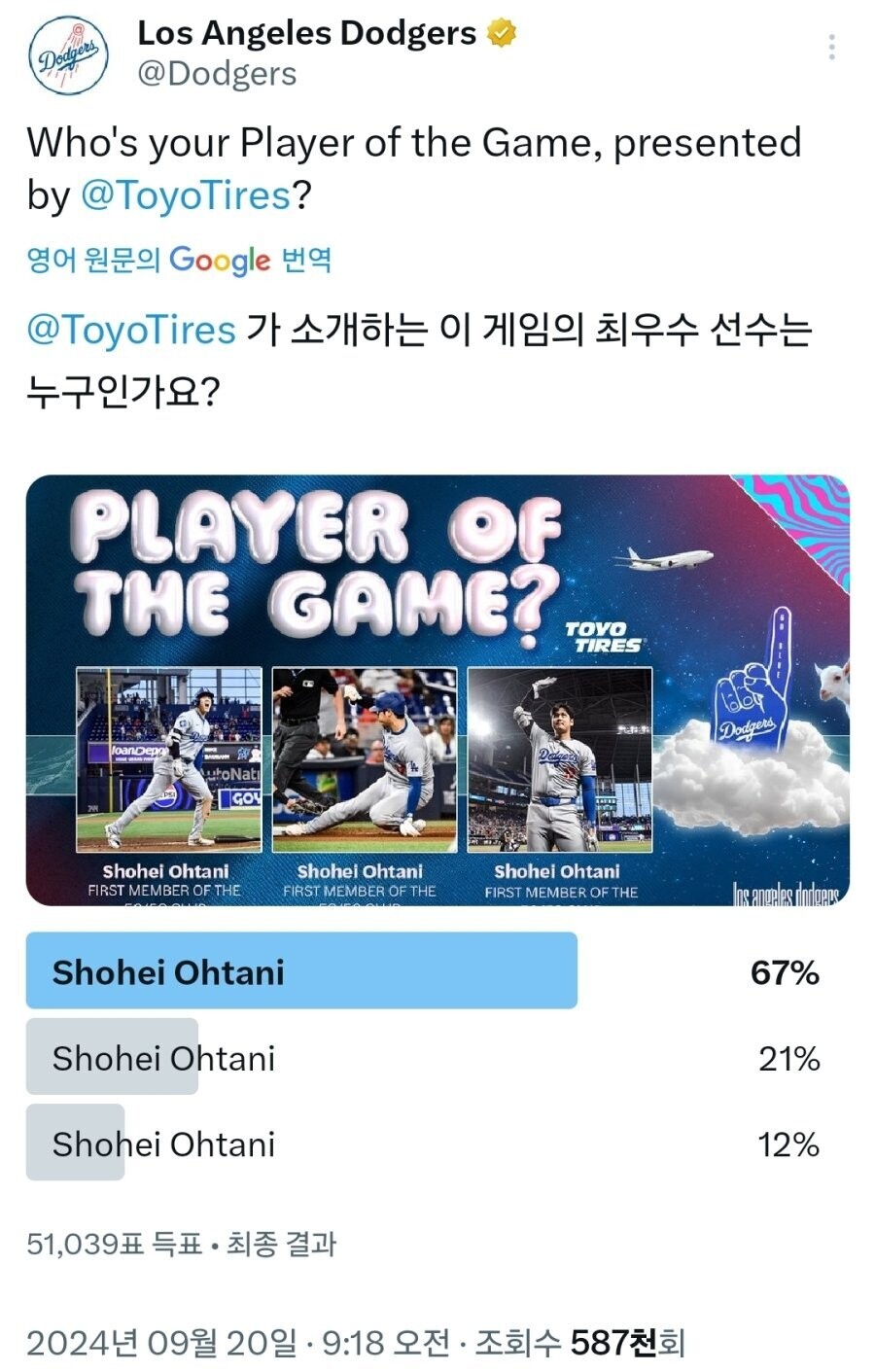Image resolution: width=875 pixels, height=1372 pixels.
Task: Click the first Ohtani photo, batting swing
Action: pyautogui.click(x=169, y=759)
